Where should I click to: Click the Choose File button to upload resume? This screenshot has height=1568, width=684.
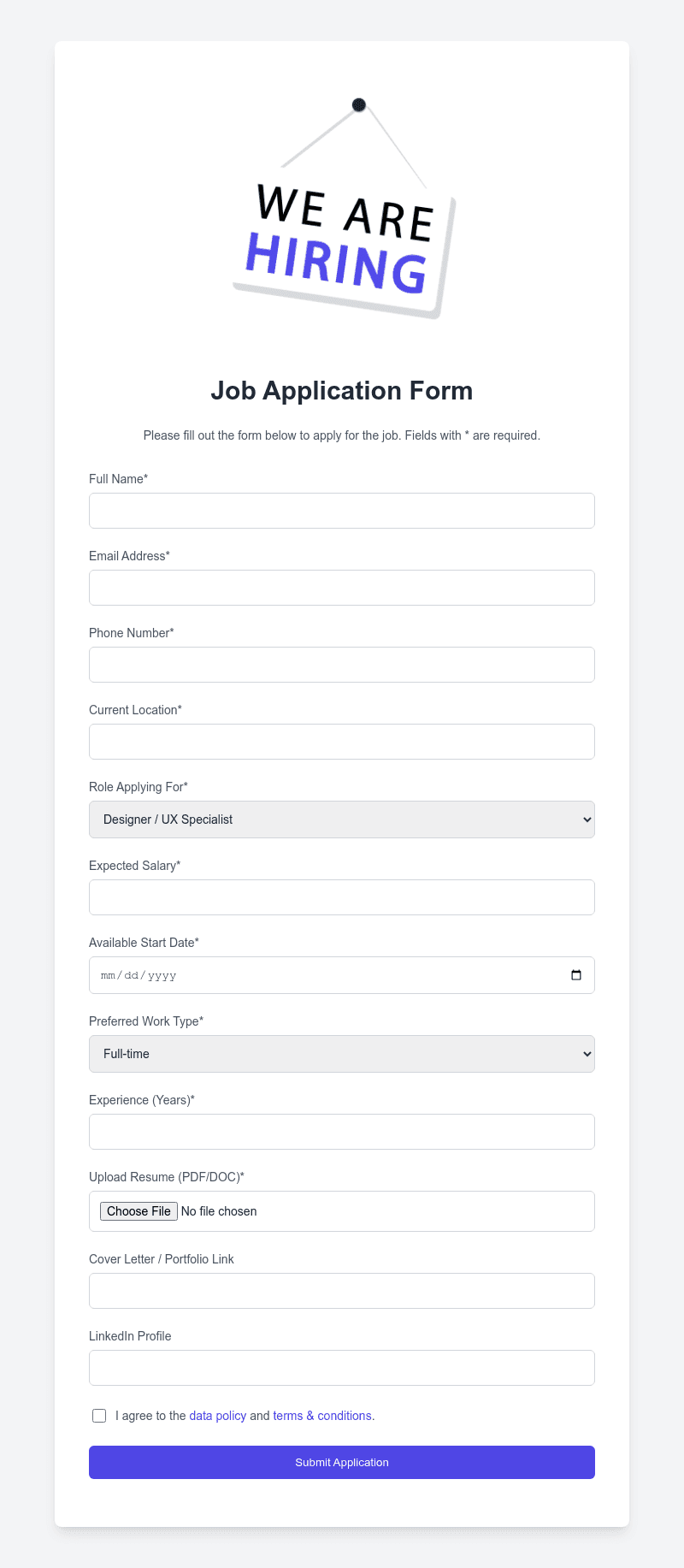(138, 1210)
